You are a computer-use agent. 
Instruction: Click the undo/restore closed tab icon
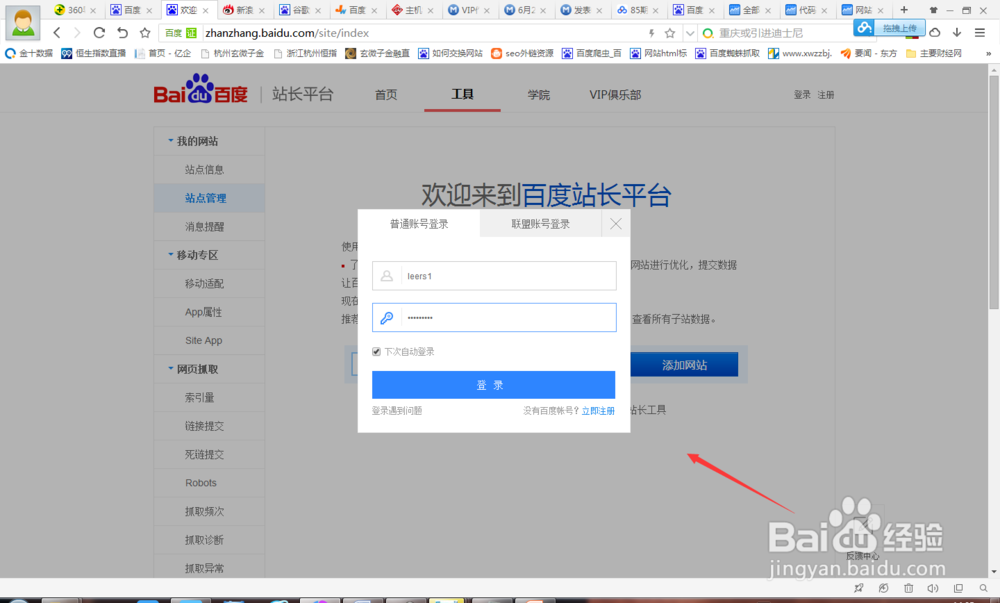pyautogui.click(x=122, y=33)
